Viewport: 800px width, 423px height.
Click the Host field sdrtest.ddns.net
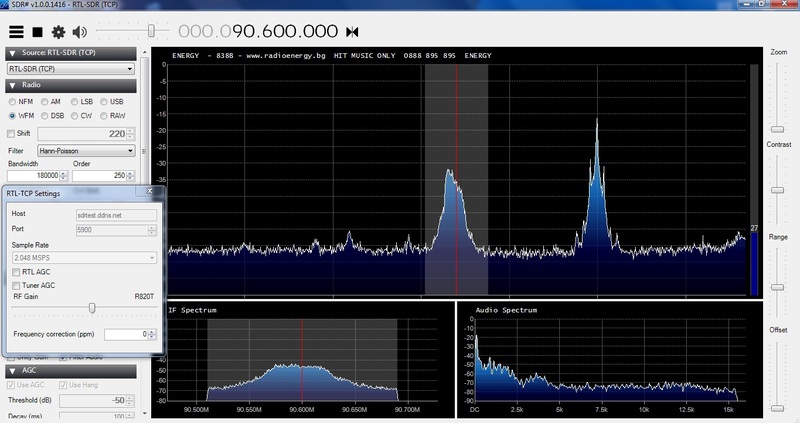click(x=116, y=215)
